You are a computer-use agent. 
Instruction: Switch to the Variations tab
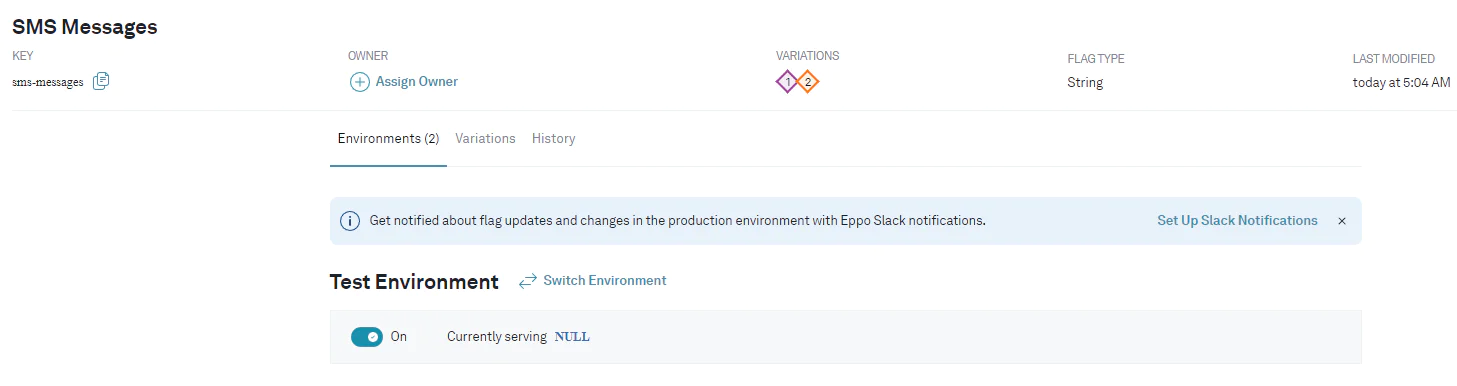pyautogui.click(x=485, y=139)
